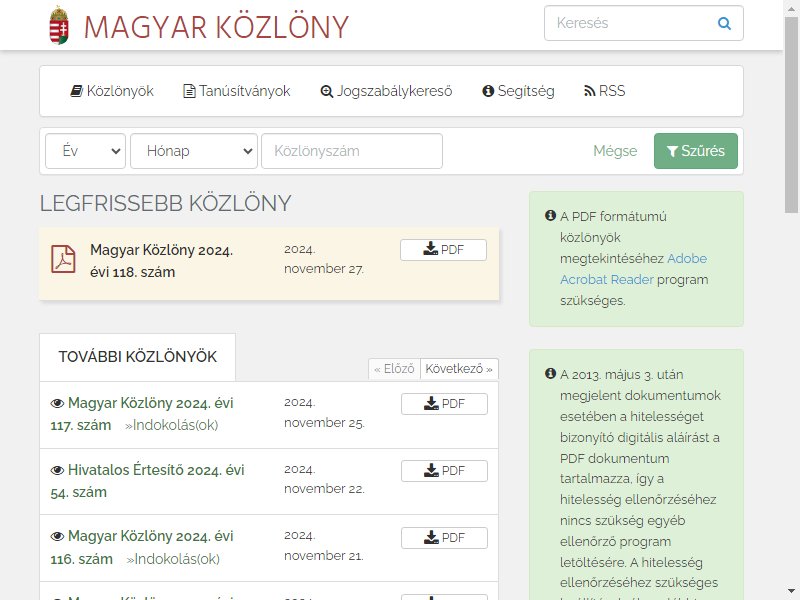Viewport: 800px width, 600px height.
Task: Download PDF of Magyar Közlöny 118. szám
Action: 443,250
